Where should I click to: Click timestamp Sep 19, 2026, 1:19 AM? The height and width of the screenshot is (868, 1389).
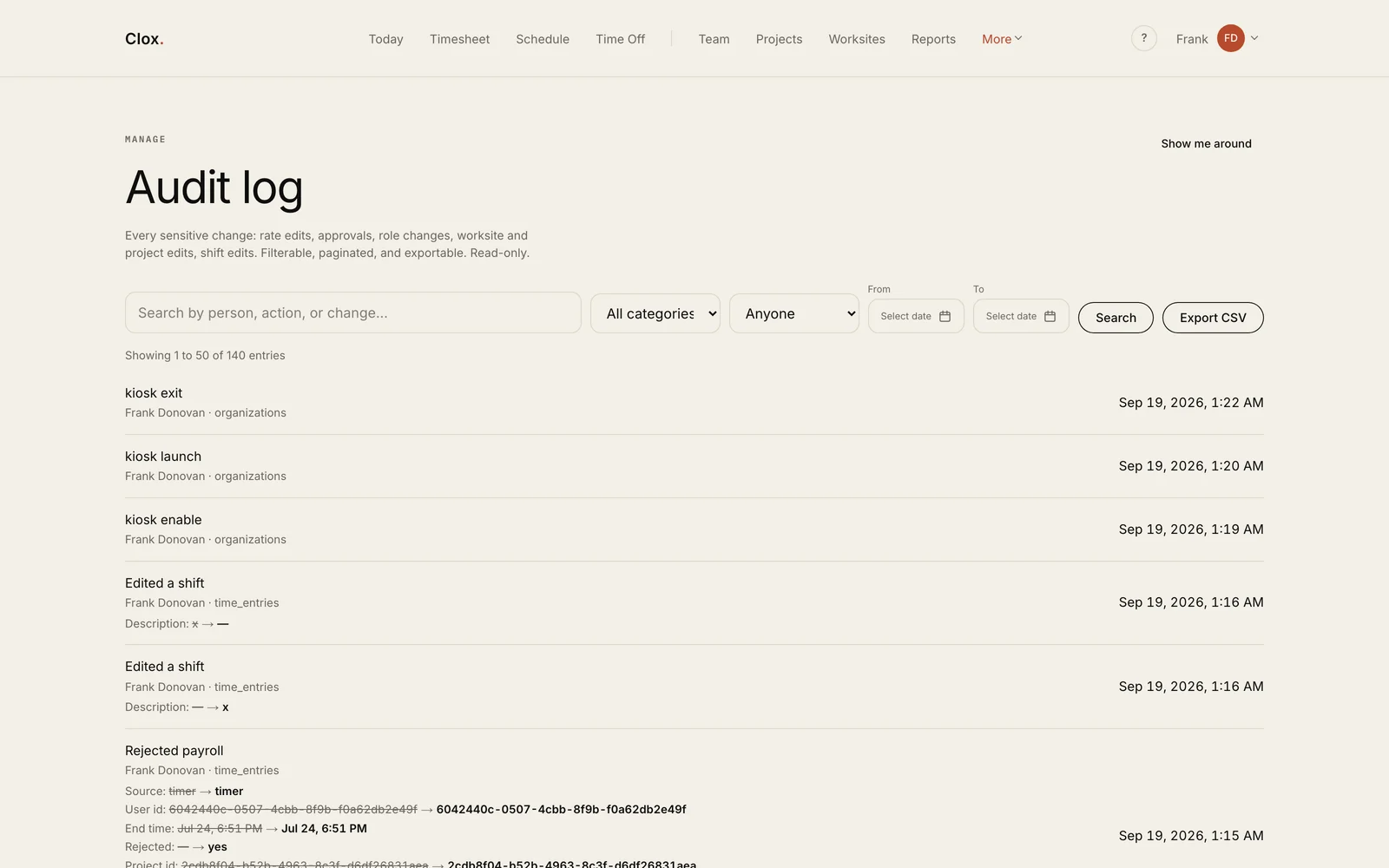pos(1191,529)
